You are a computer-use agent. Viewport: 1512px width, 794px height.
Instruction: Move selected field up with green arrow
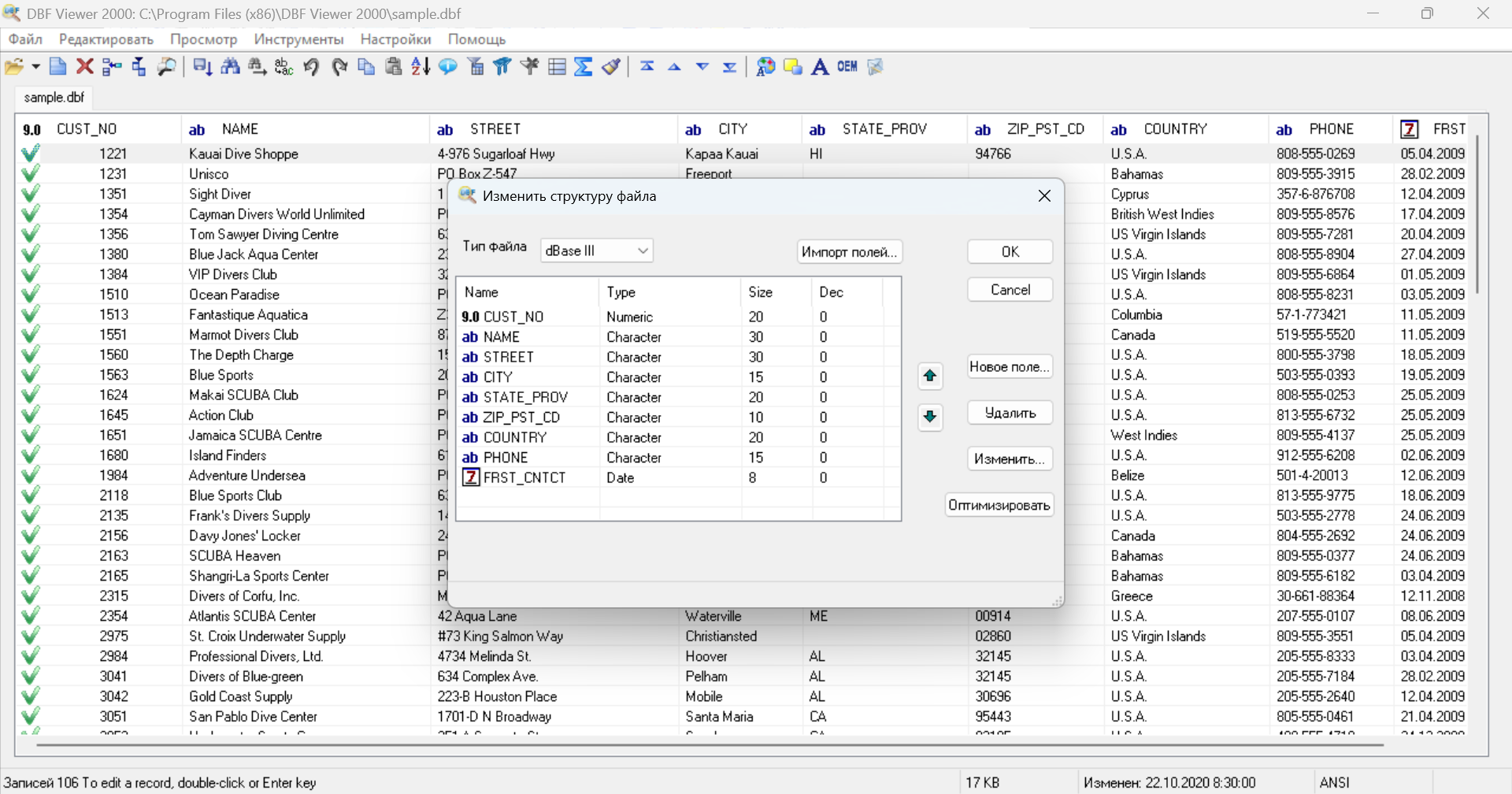[x=930, y=376]
